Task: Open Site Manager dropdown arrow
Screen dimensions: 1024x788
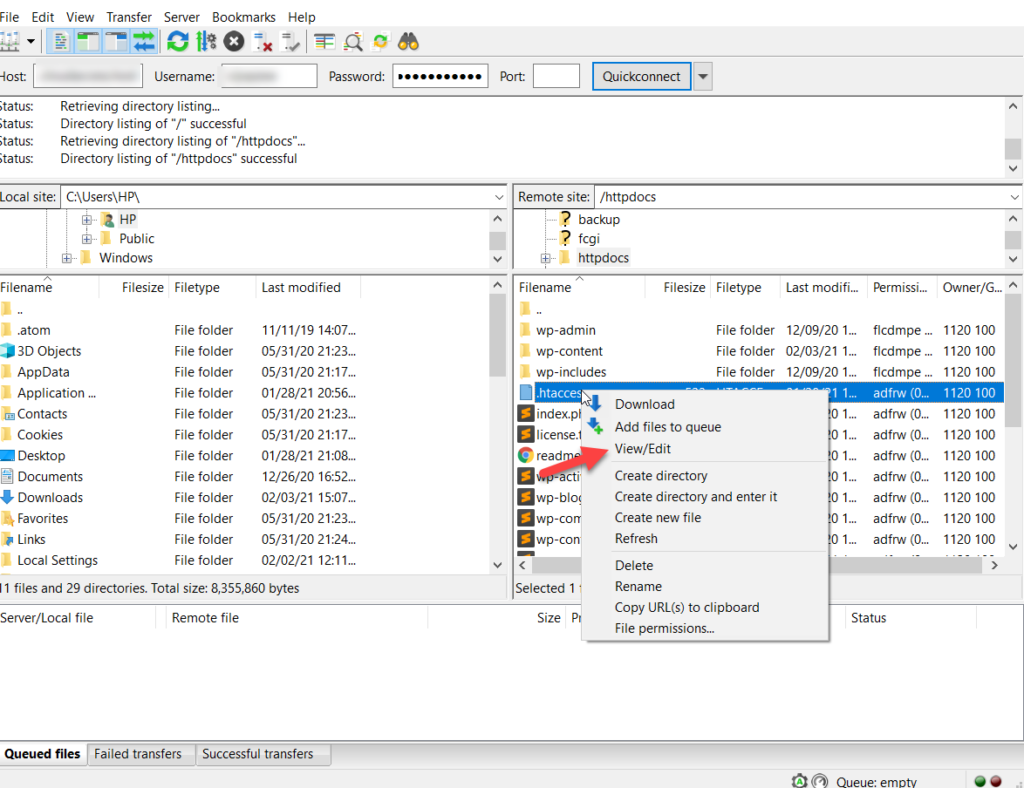Action: pyautogui.click(x=31, y=42)
